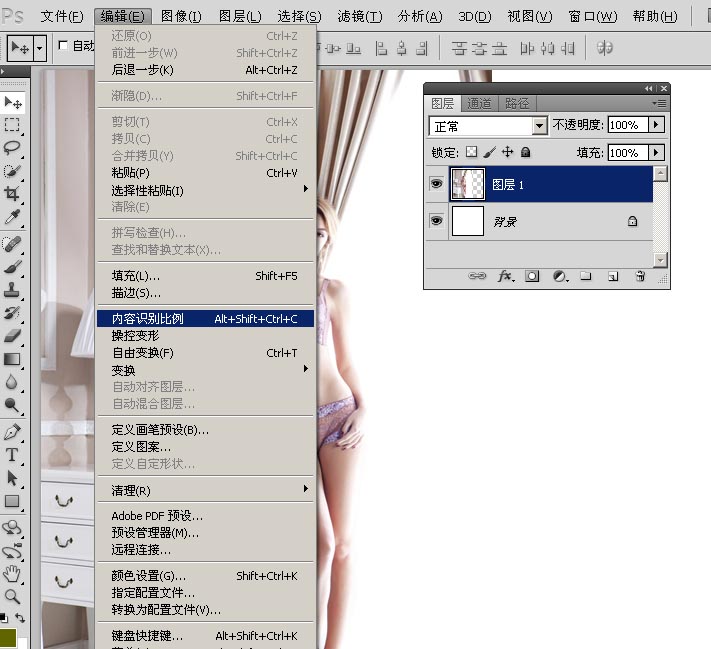Add a layer mask
The image size is (711, 649).
click(532, 276)
